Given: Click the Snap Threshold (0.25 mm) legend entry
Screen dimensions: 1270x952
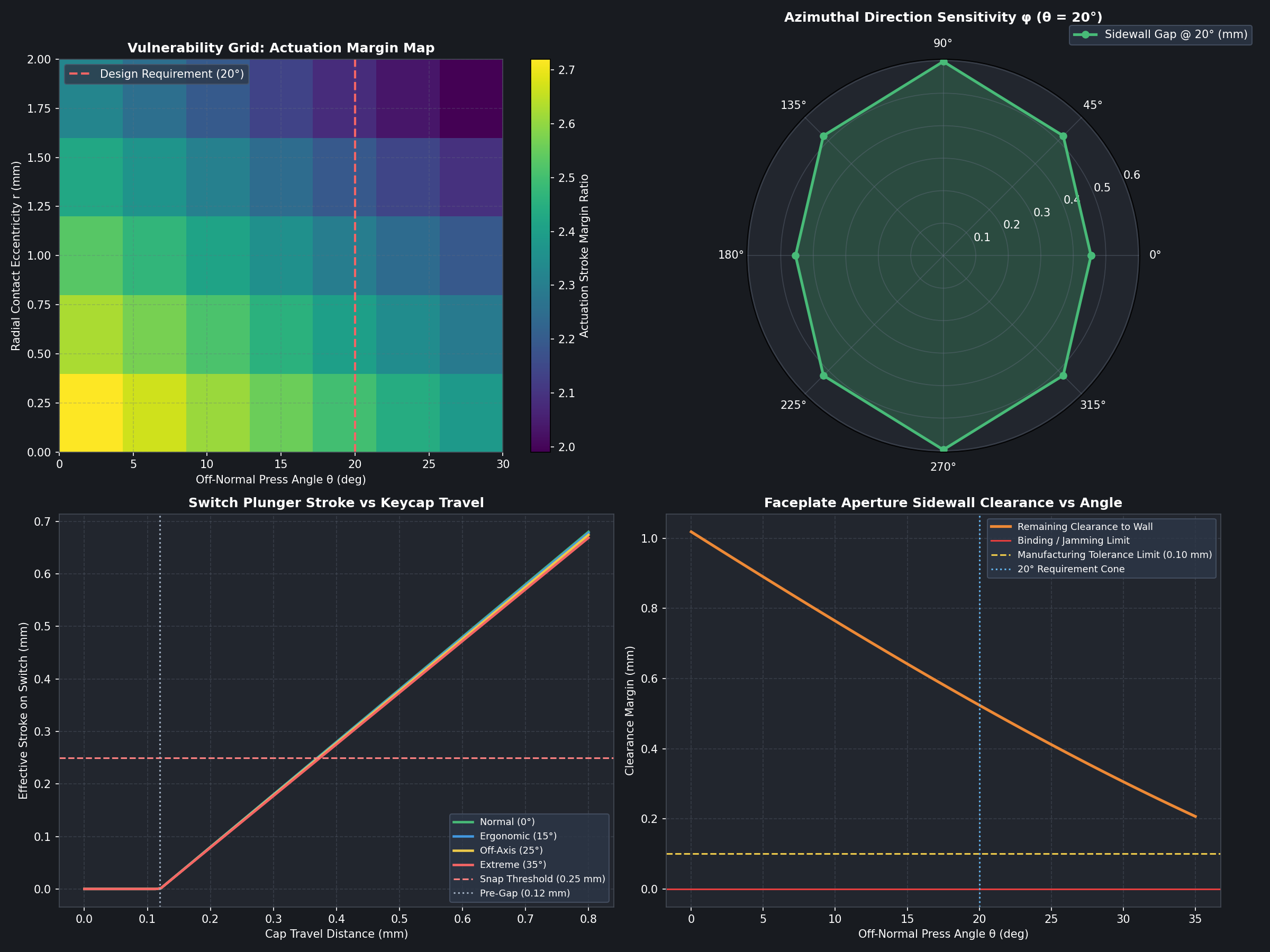Looking at the screenshot, I should (x=529, y=879).
